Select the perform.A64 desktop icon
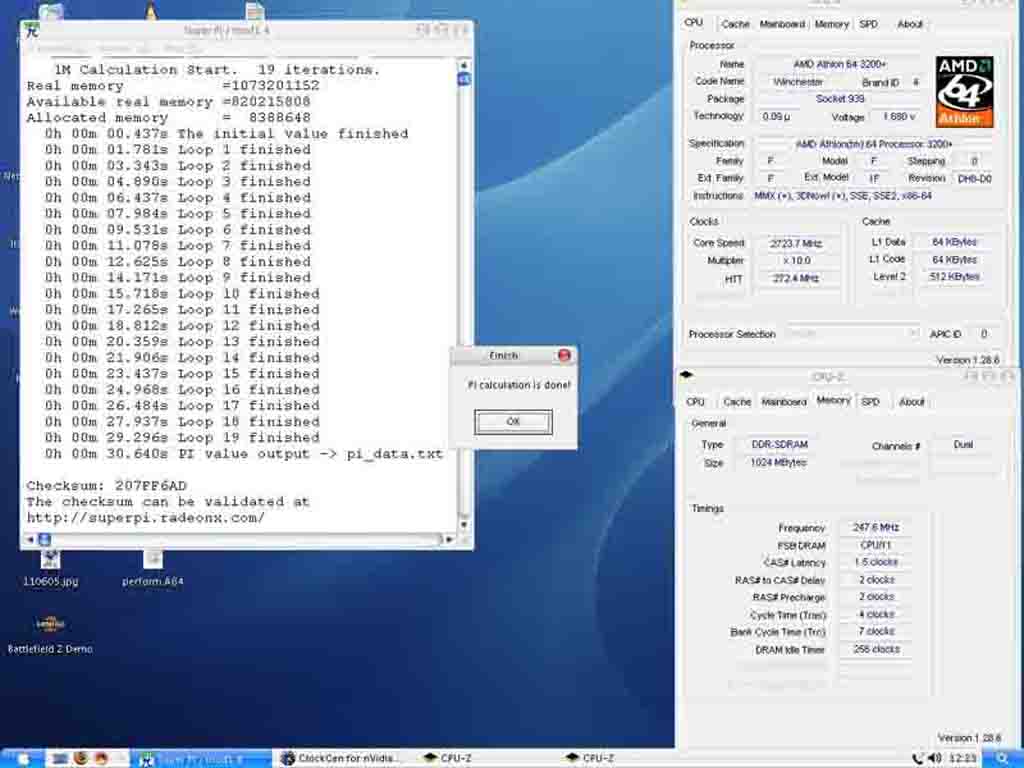This screenshot has width=1024, height=768. pos(153,568)
